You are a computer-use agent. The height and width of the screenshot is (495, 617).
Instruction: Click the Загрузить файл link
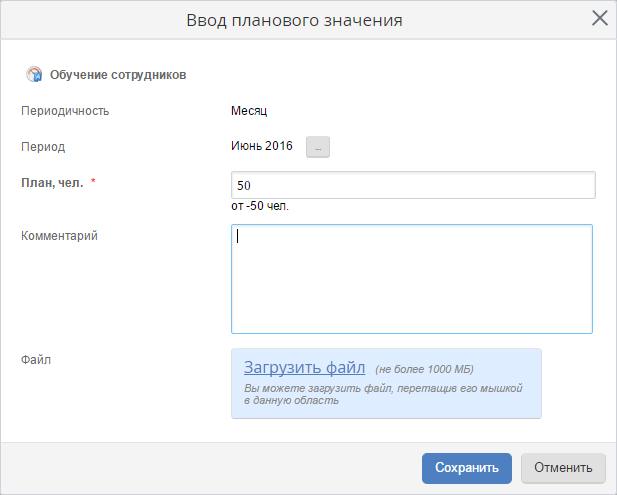click(x=304, y=367)
